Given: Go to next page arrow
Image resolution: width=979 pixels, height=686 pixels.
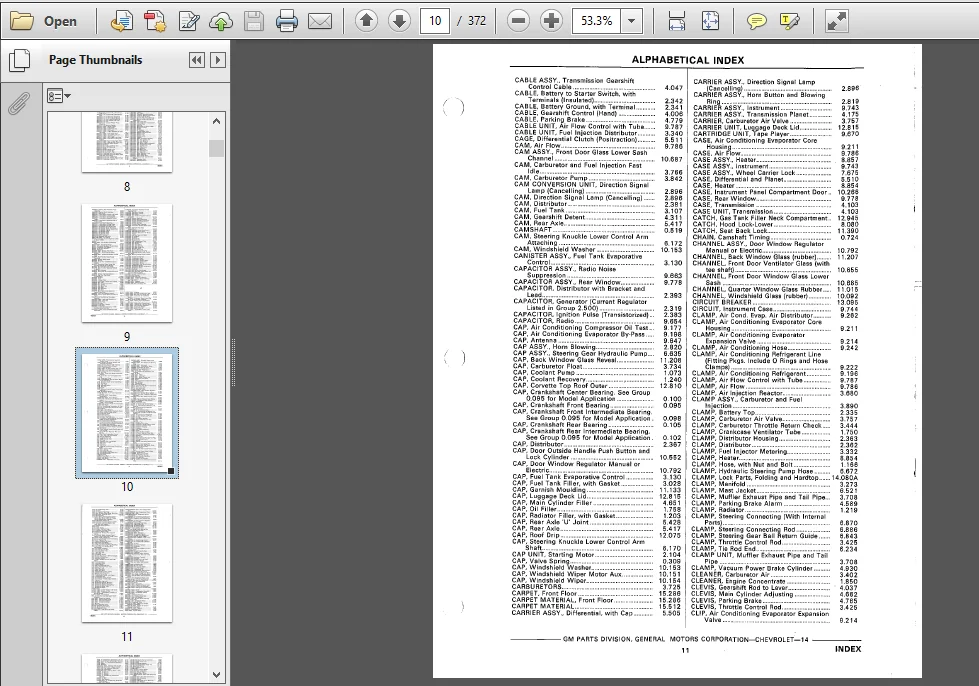Looking at the screenshot, I should point(399,21).
